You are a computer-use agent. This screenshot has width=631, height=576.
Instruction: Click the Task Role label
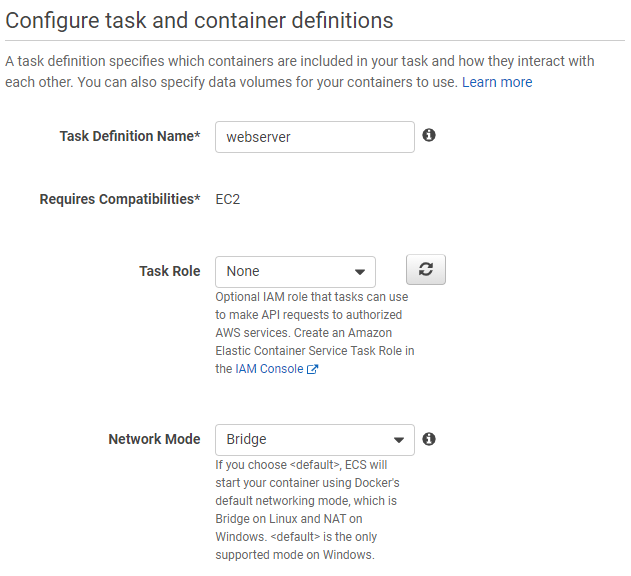(x=170, y=271)
